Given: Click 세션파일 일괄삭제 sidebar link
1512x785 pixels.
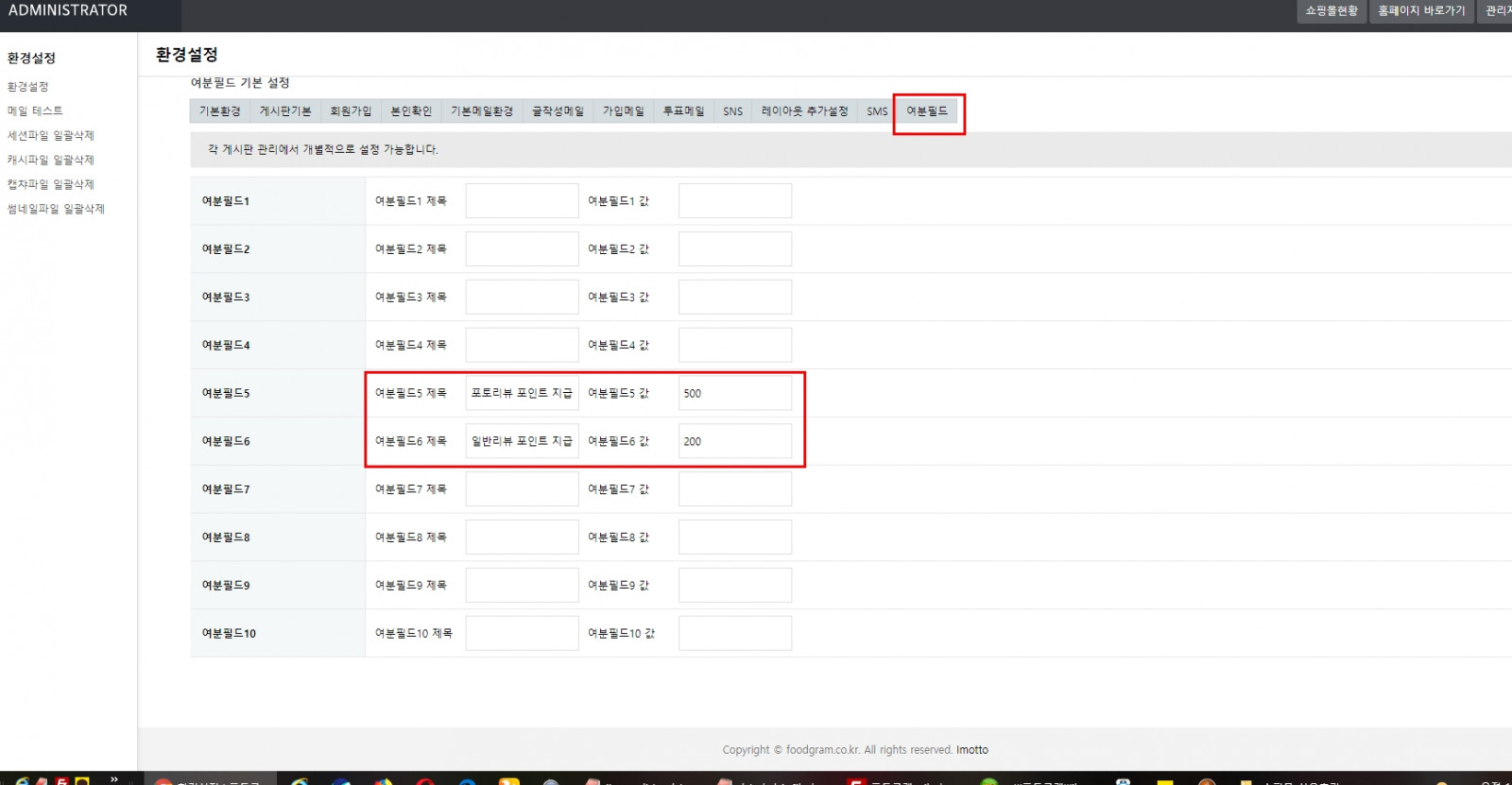Looking at the screenshot, I should pyautogui.click(x=51, y=135).
